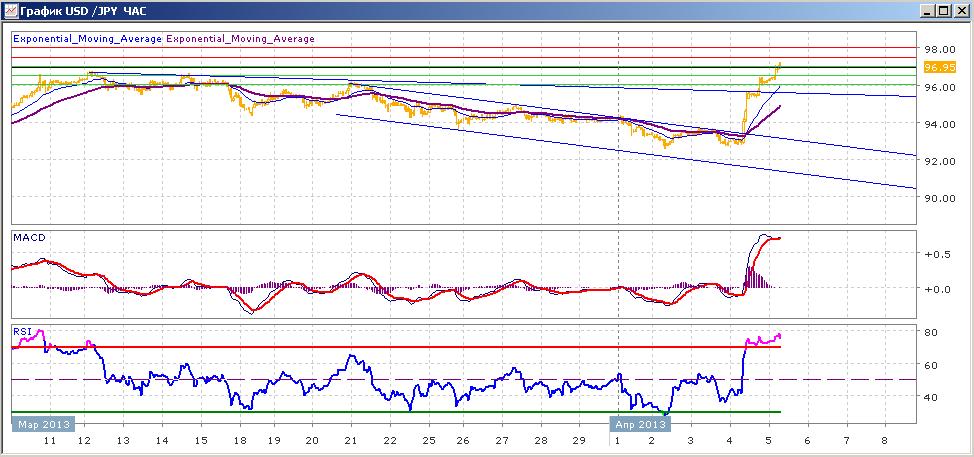Click the +0.0 MACD axis value
The width and height of the screenshot is (974, 457).
[935, 289]
